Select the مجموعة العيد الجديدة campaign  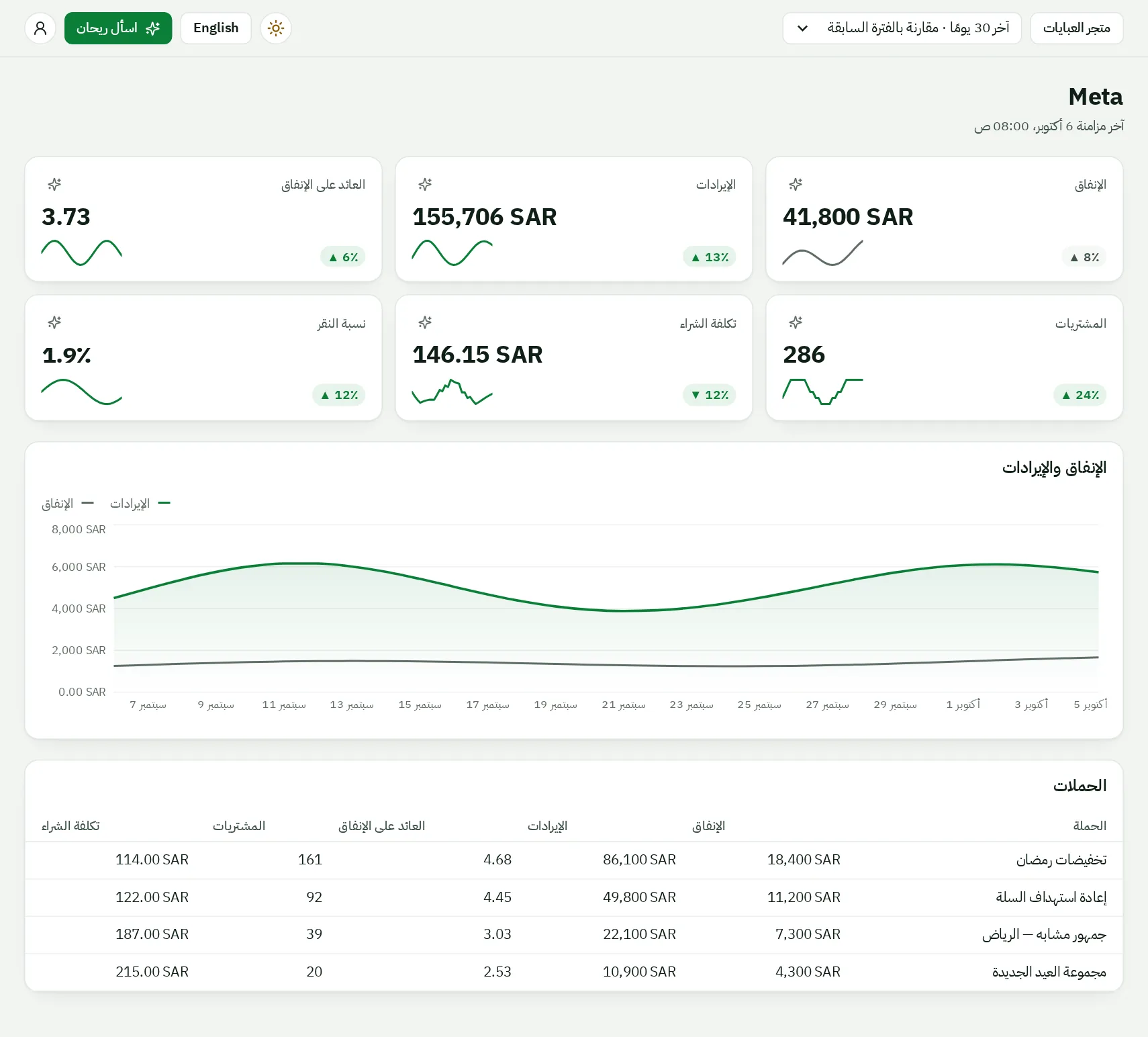point(574,972)
